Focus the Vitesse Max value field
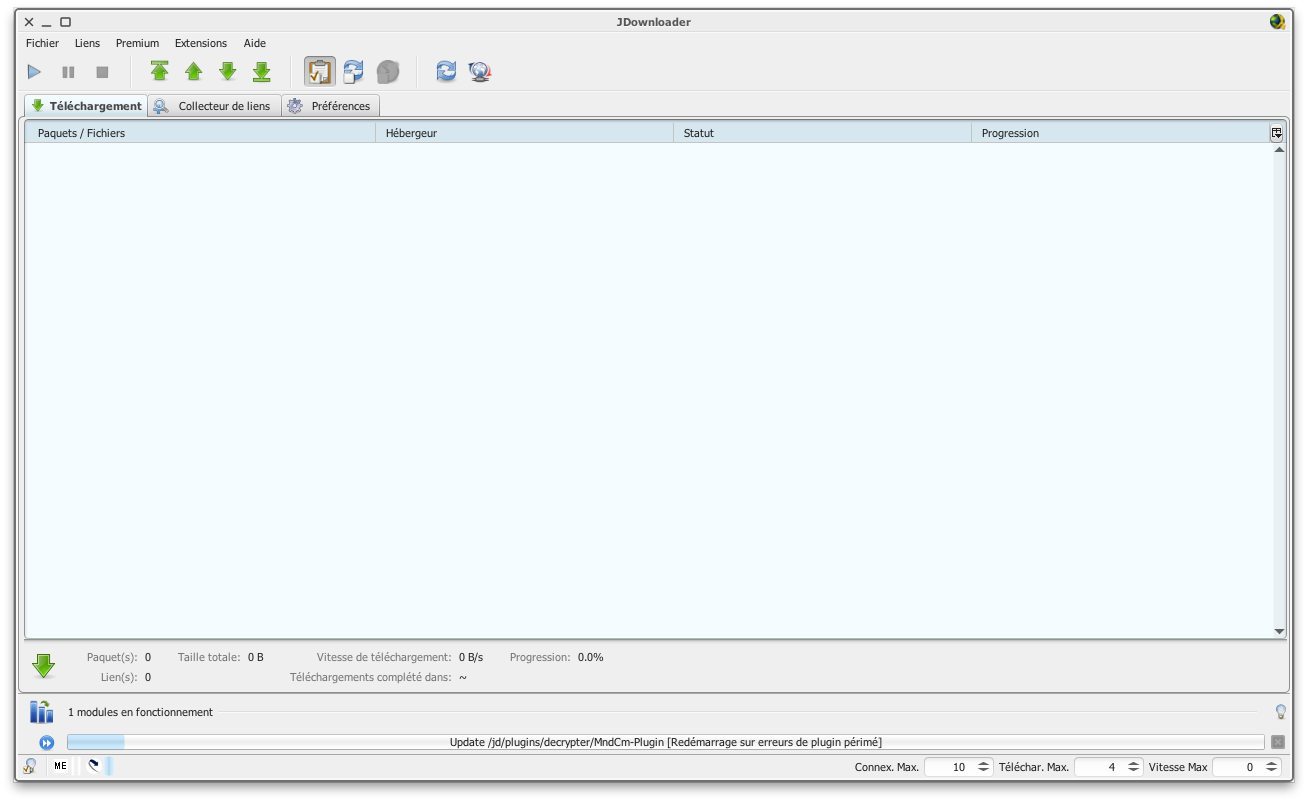The height and width of the screenshot is (802, 1308). (x=1237, y=767)
